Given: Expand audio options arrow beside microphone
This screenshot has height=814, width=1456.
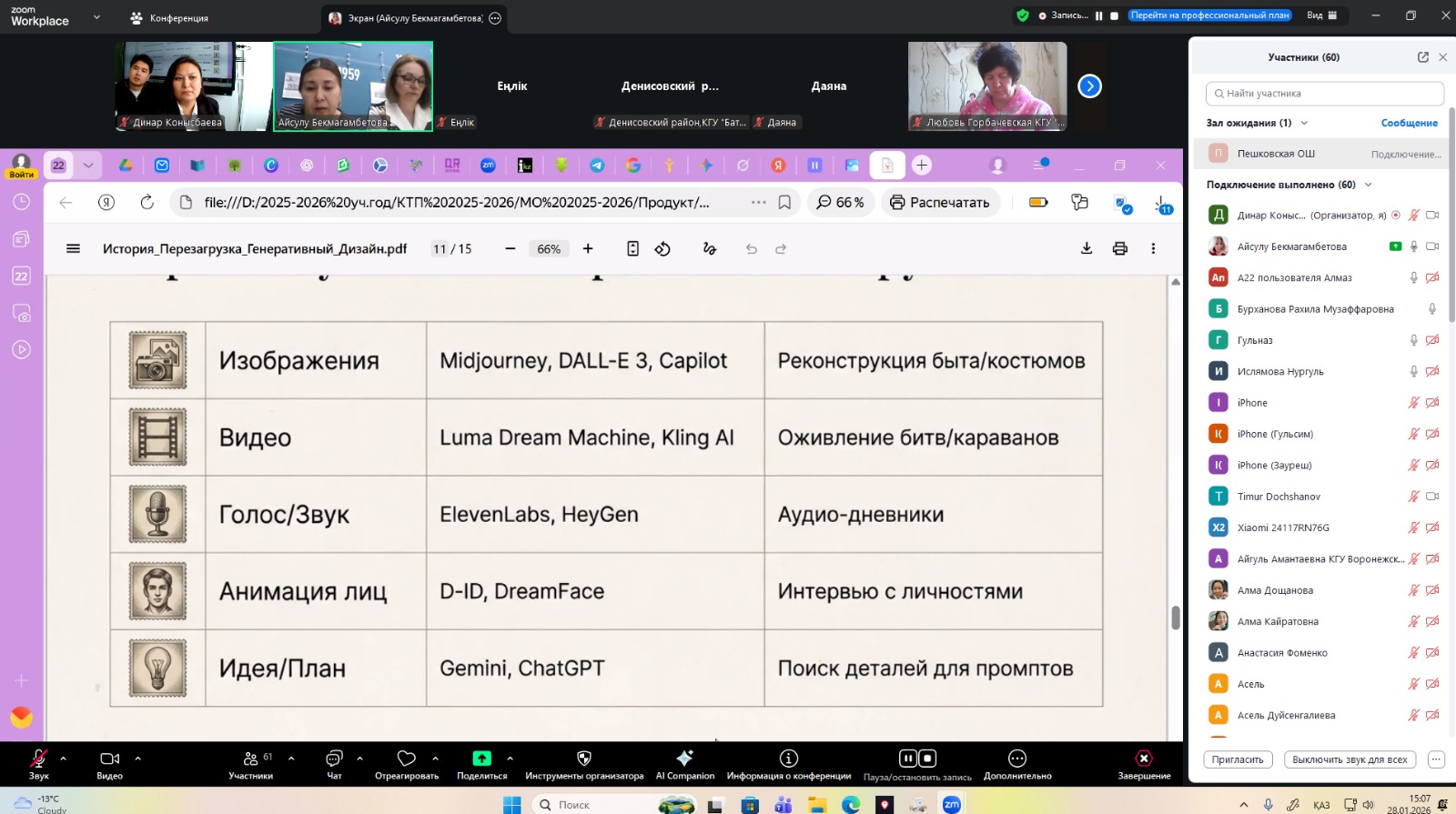Looking at the screenshot, I should (63, 758).
